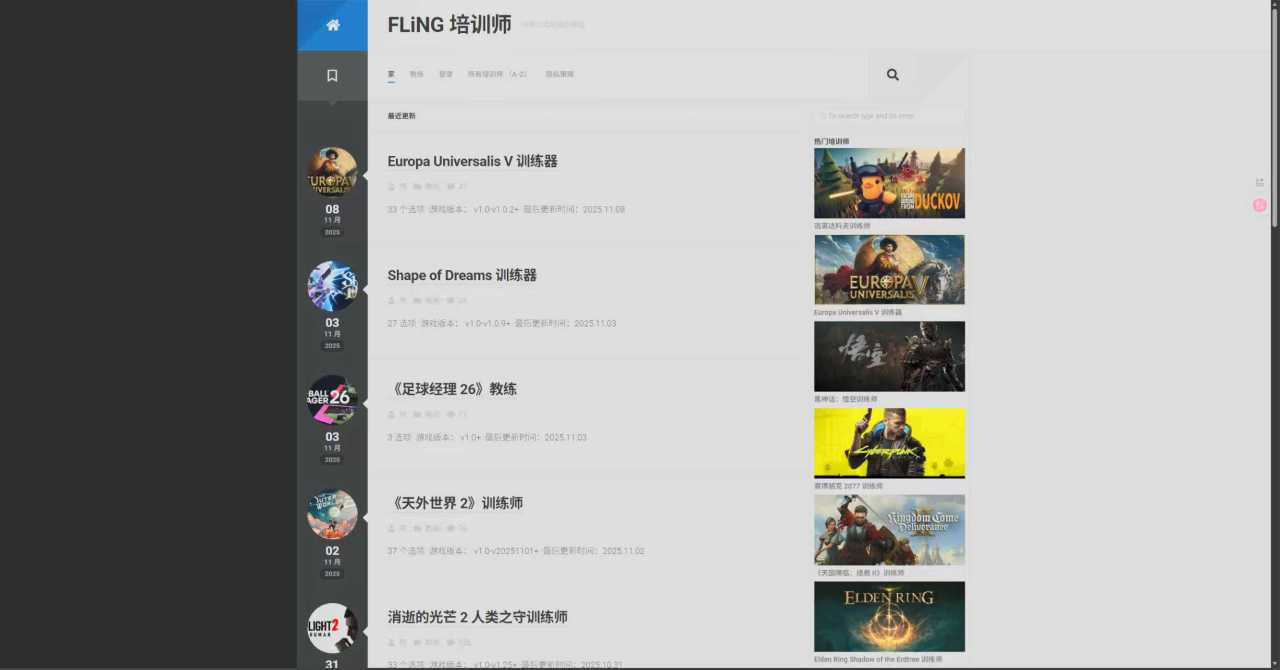1280x670 pixels.
Task: Open the third navigation menu item
Action: pyautogui.click(x=445, y=74)
